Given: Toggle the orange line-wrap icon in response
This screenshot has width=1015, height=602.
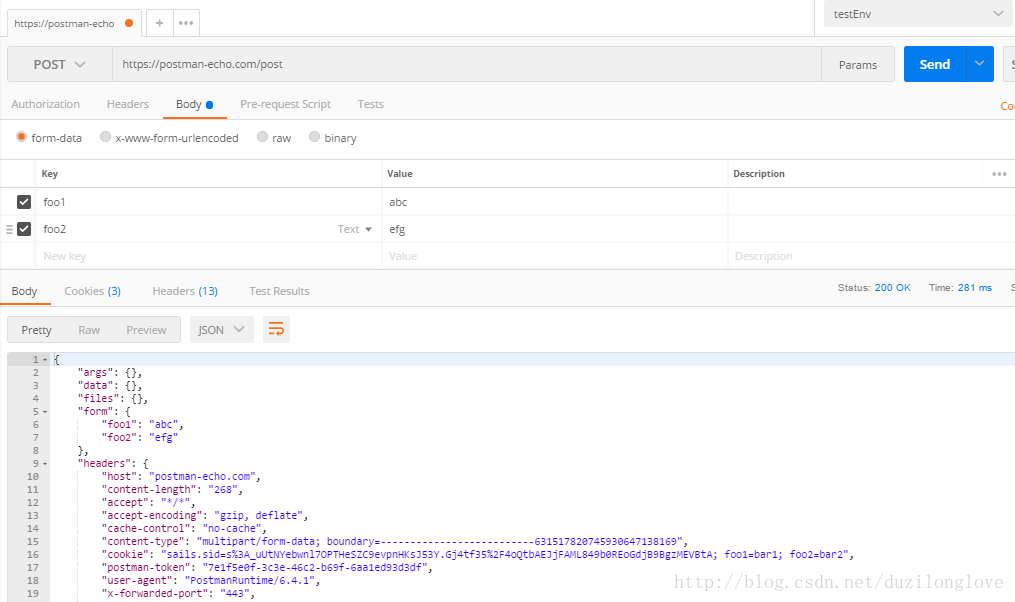Looking at the screenshot, I should click(x=276, y=329).
